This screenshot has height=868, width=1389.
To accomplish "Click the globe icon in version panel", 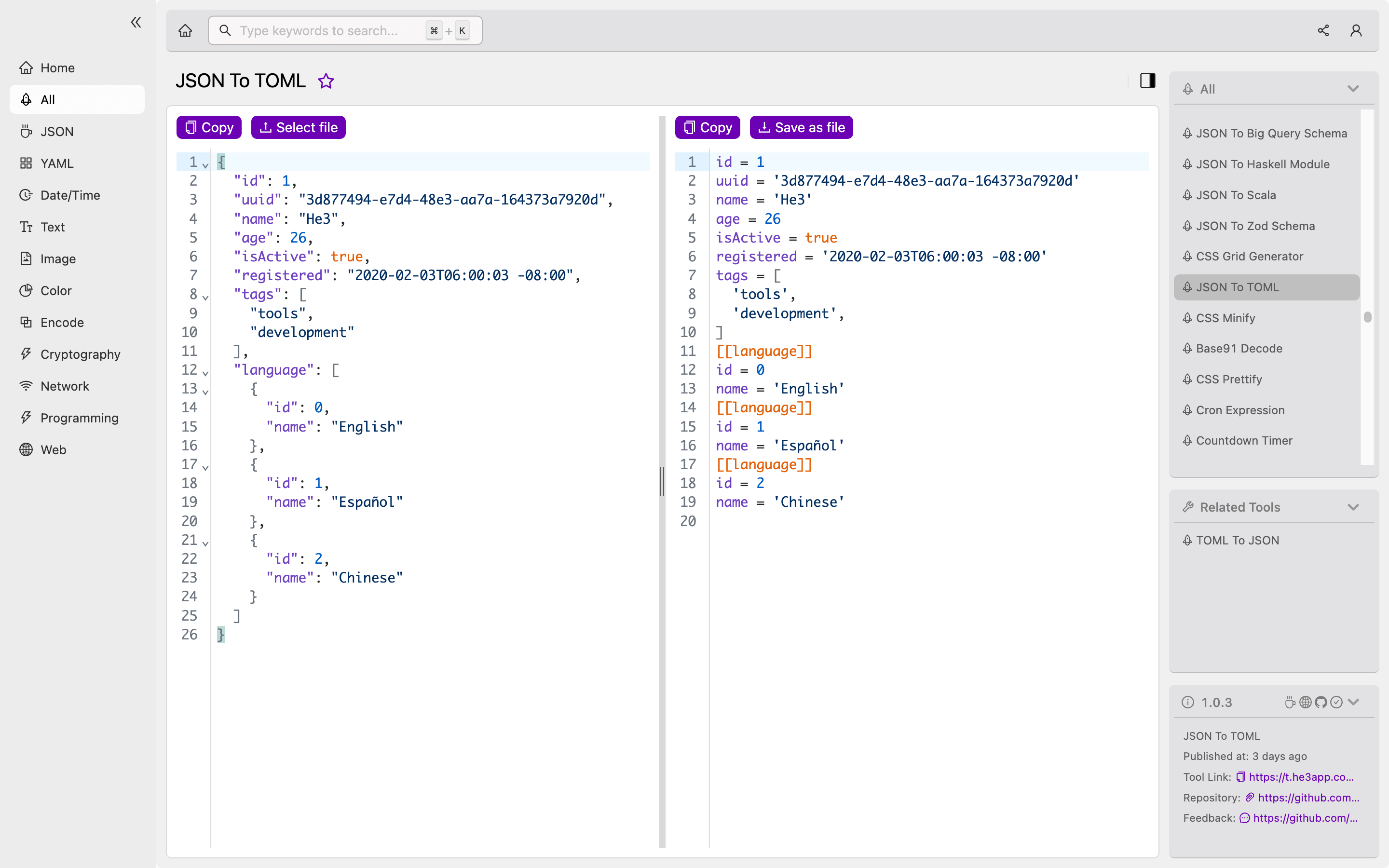I will pyautogui.click(x=1305, y=702).
